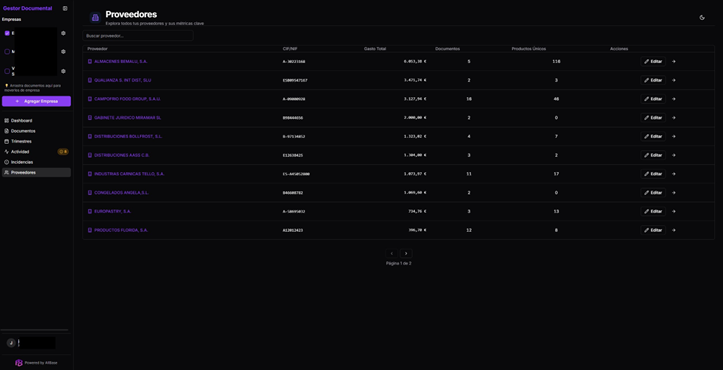The width and height of the screenshot is (723, 370).
Task: Open supplier DISTRIBUCIONES AASS C.B.
Action: tap(122, 155)
